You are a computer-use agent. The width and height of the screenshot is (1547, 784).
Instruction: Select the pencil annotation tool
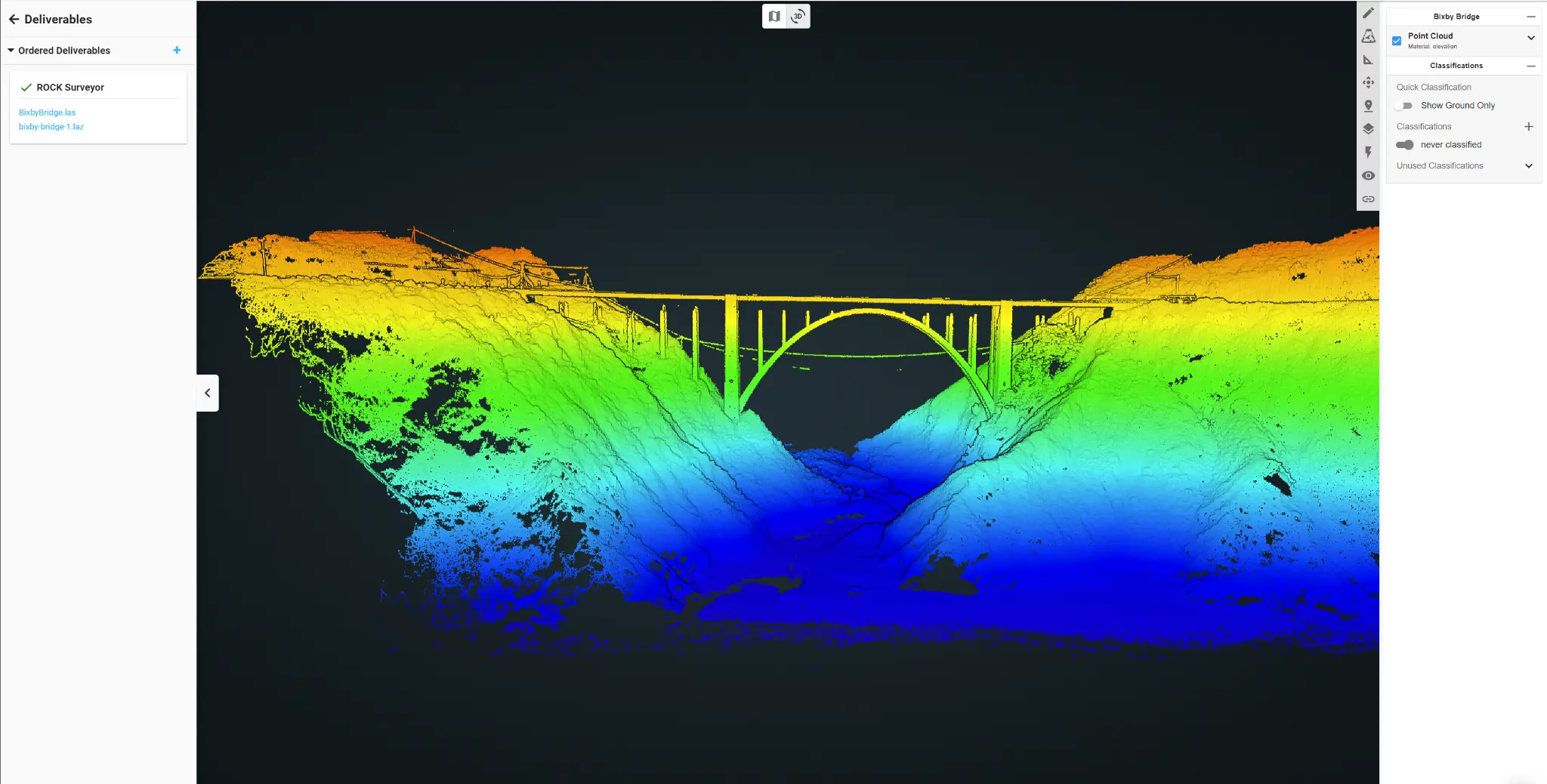(1369, 12)
